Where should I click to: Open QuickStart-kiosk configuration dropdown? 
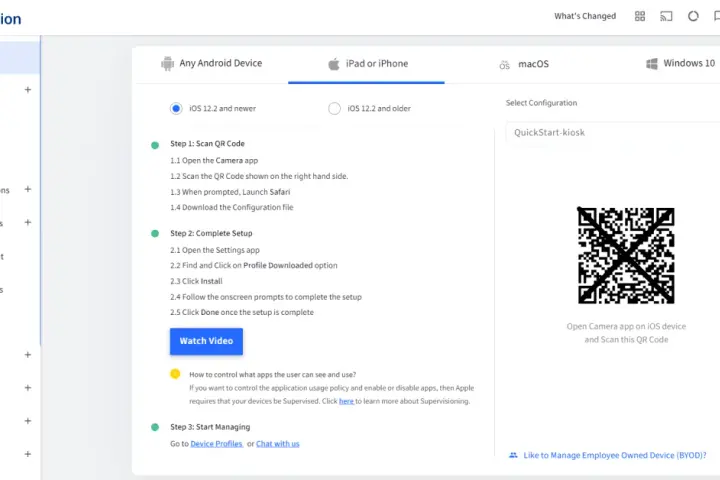pos(613,132)
